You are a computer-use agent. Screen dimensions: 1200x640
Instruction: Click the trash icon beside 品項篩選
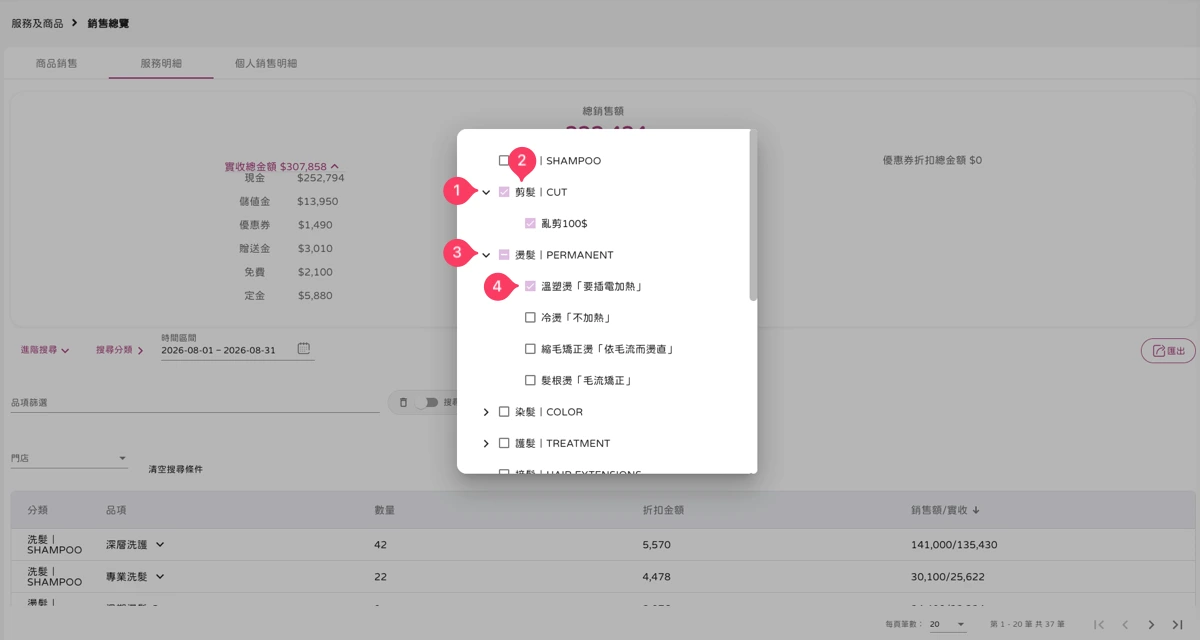(x=403, y=402)
